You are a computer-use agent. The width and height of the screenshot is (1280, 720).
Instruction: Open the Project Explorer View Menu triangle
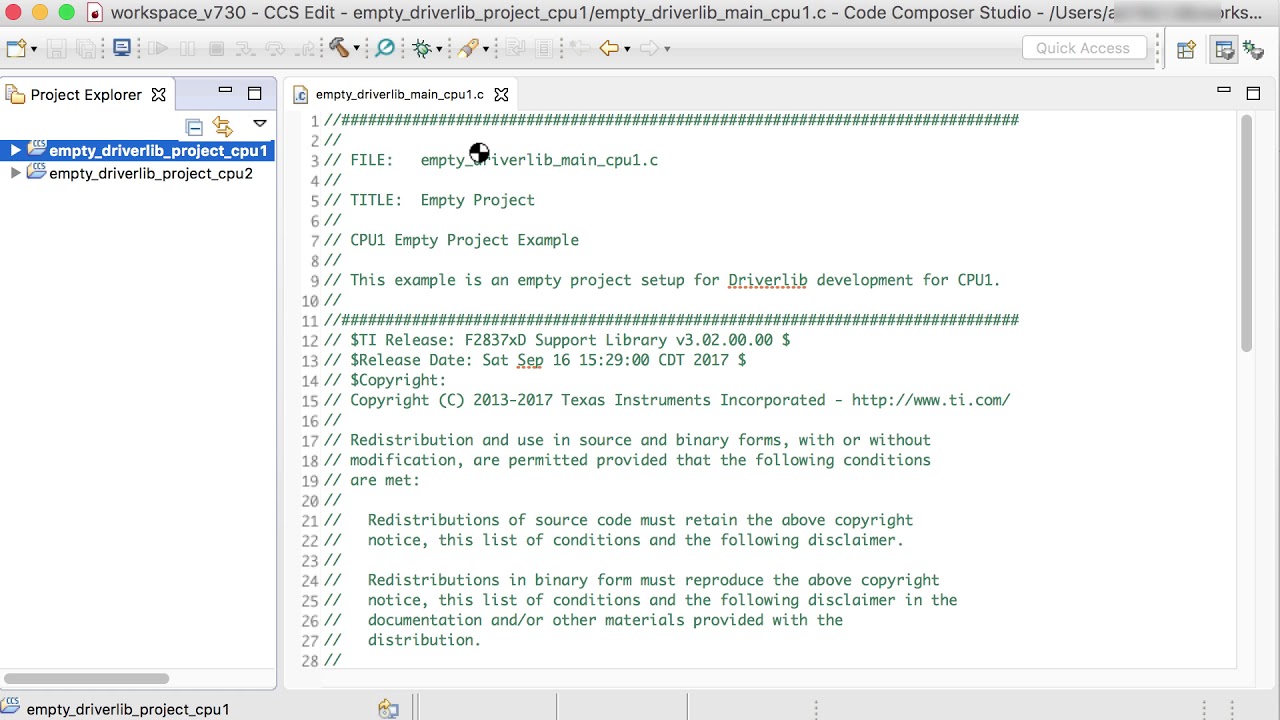click(x=259, y=124)
